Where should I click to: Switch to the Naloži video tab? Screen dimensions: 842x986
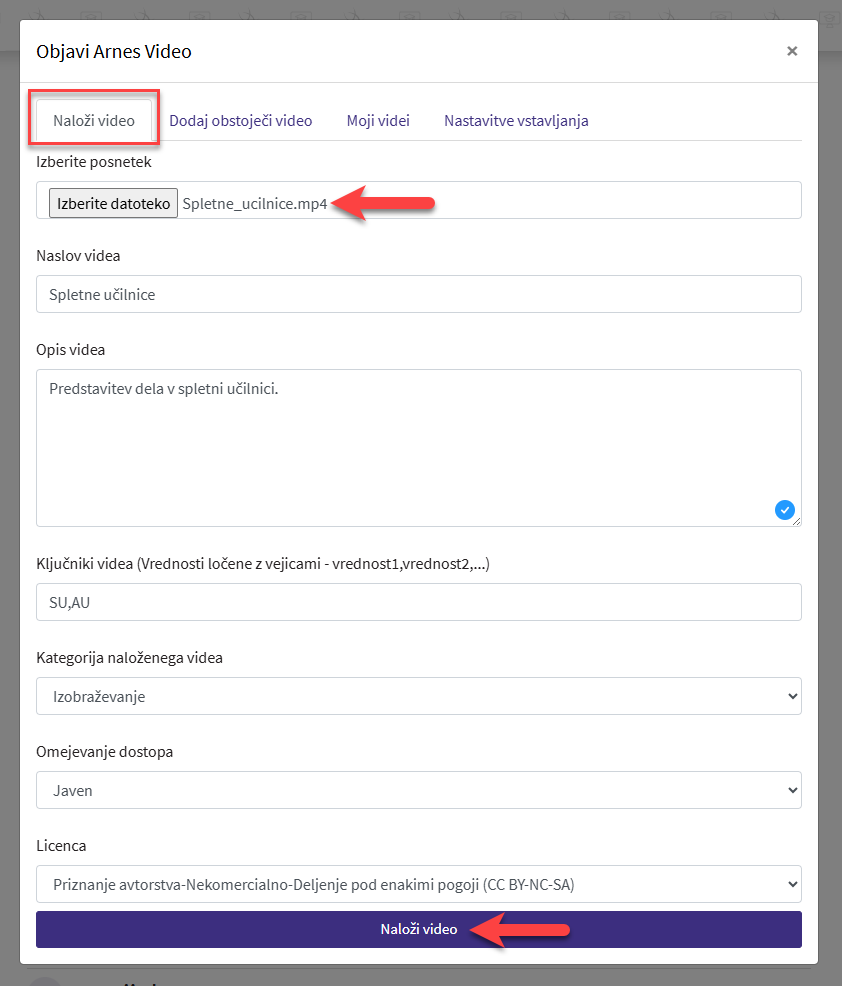[x=94, y=120]
